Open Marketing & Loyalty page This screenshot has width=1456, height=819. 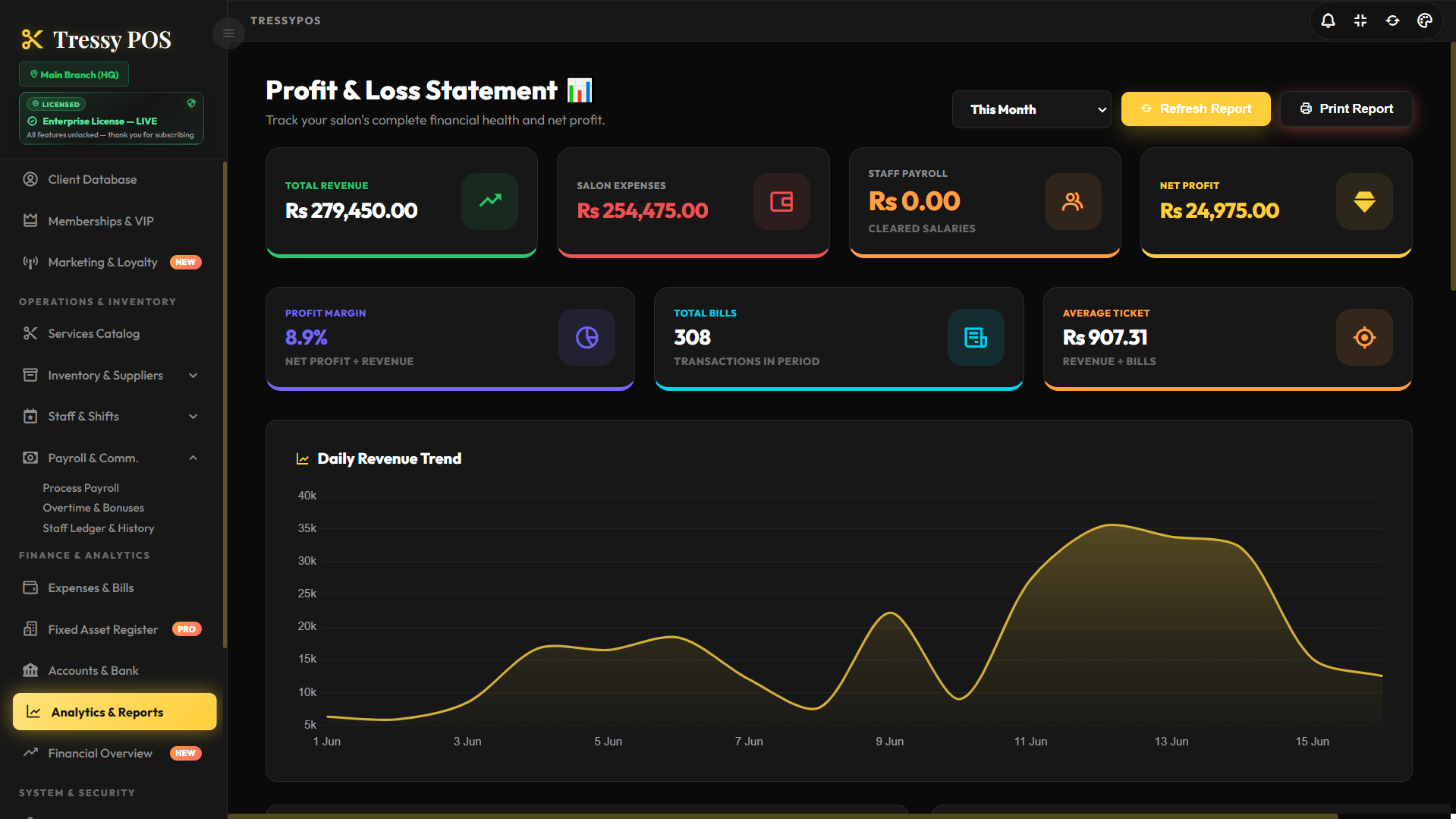pyautogui.click(x=114, y=262)
